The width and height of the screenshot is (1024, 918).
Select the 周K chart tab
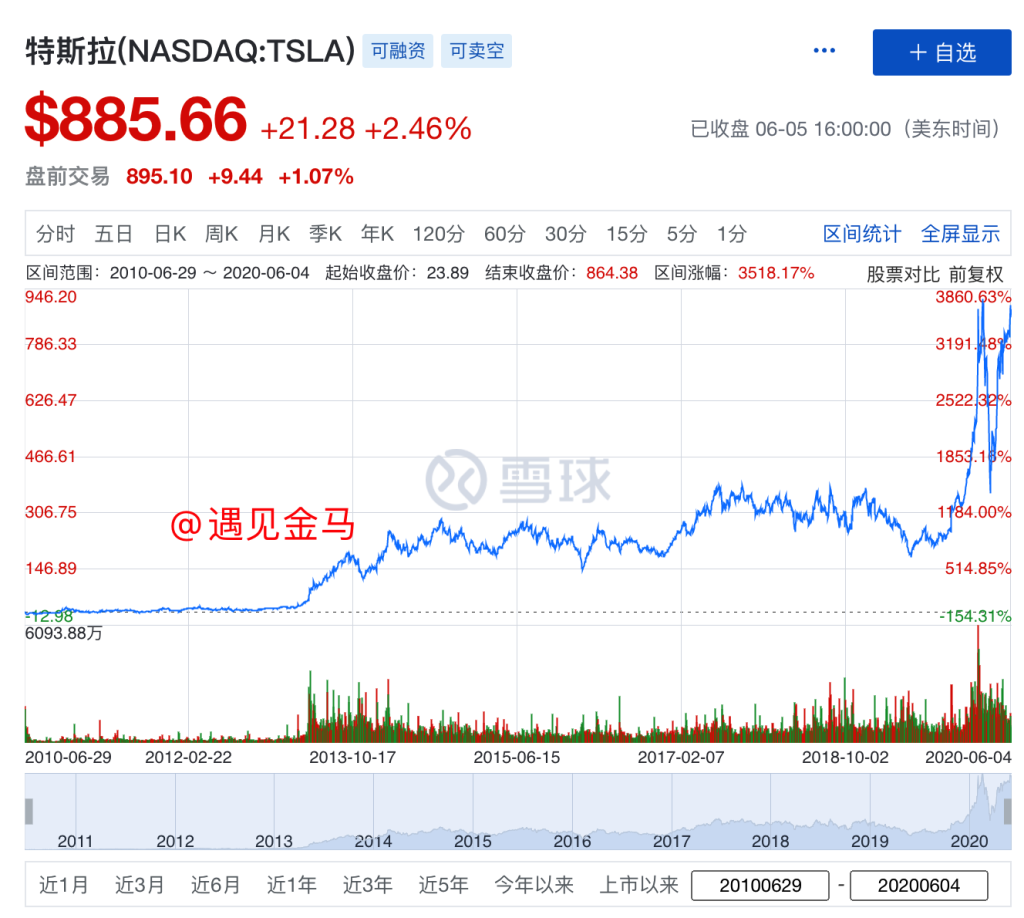221,234
